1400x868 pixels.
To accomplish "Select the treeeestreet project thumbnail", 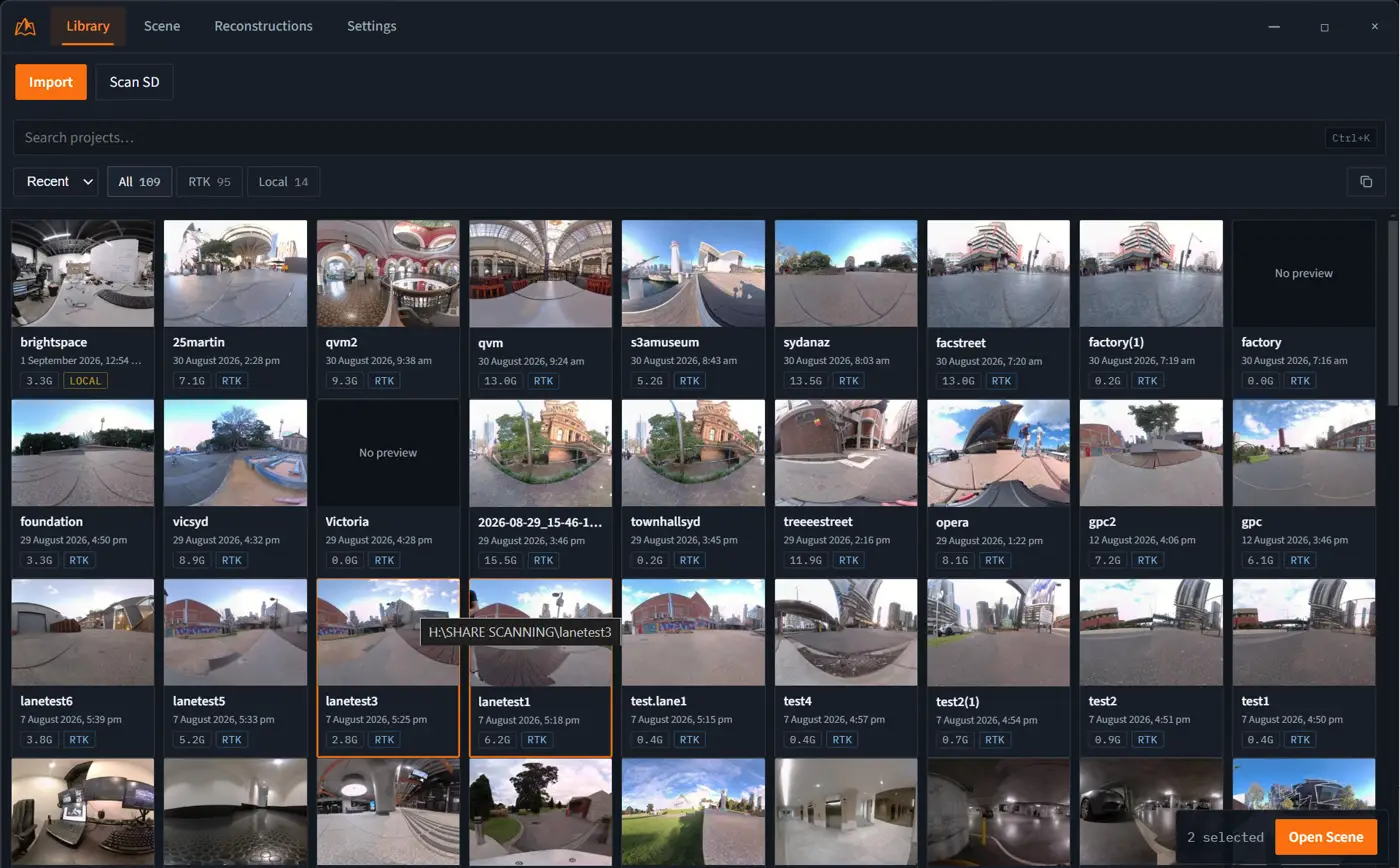I will point(846,453).
